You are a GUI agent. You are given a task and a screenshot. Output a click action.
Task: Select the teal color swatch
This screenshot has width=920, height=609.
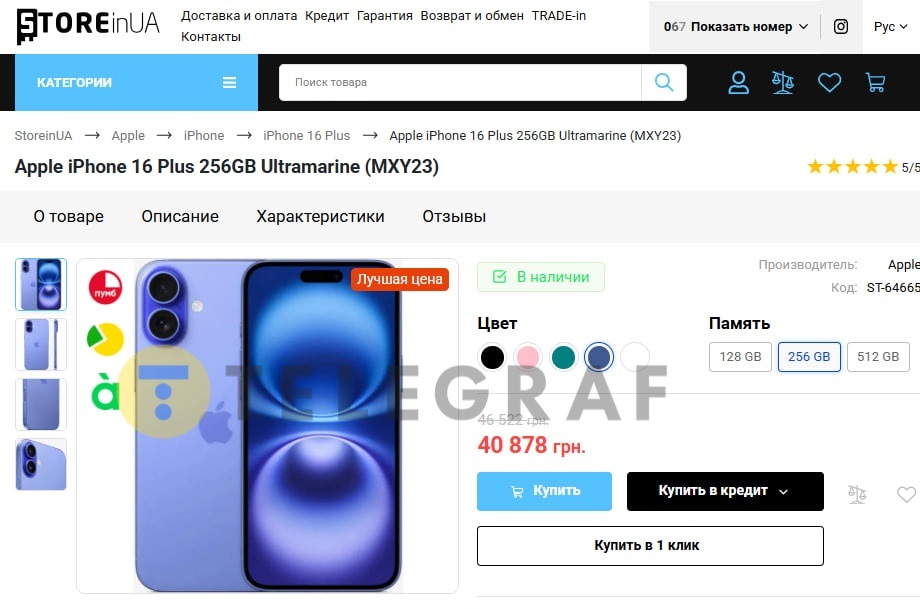pyautogui.click(x=563, y=357)
